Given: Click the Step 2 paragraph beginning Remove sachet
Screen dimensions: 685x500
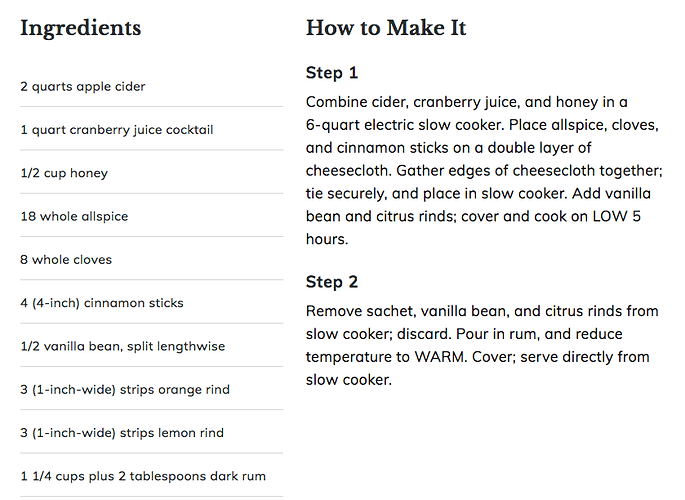Looking at the screenshot, I should point(482,345).
